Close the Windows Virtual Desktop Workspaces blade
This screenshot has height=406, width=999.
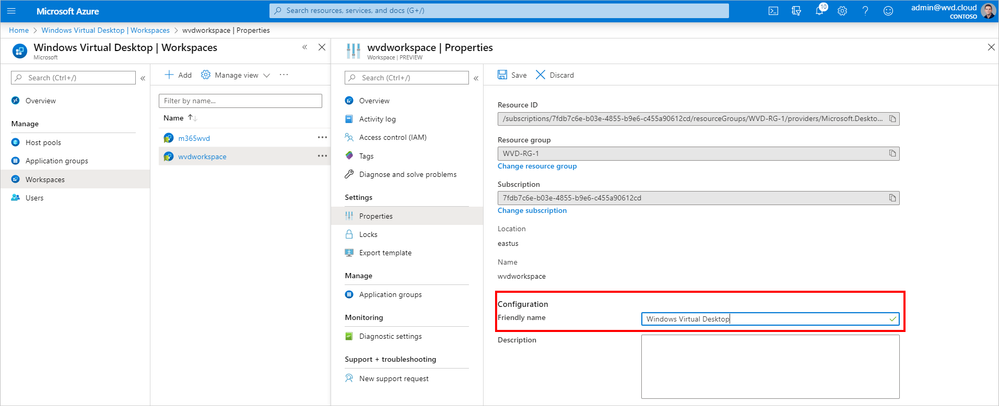322,47
